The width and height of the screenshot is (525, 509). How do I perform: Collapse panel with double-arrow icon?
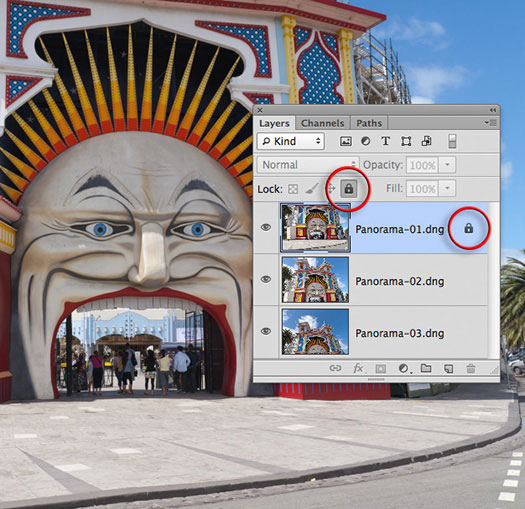(493, 110)
